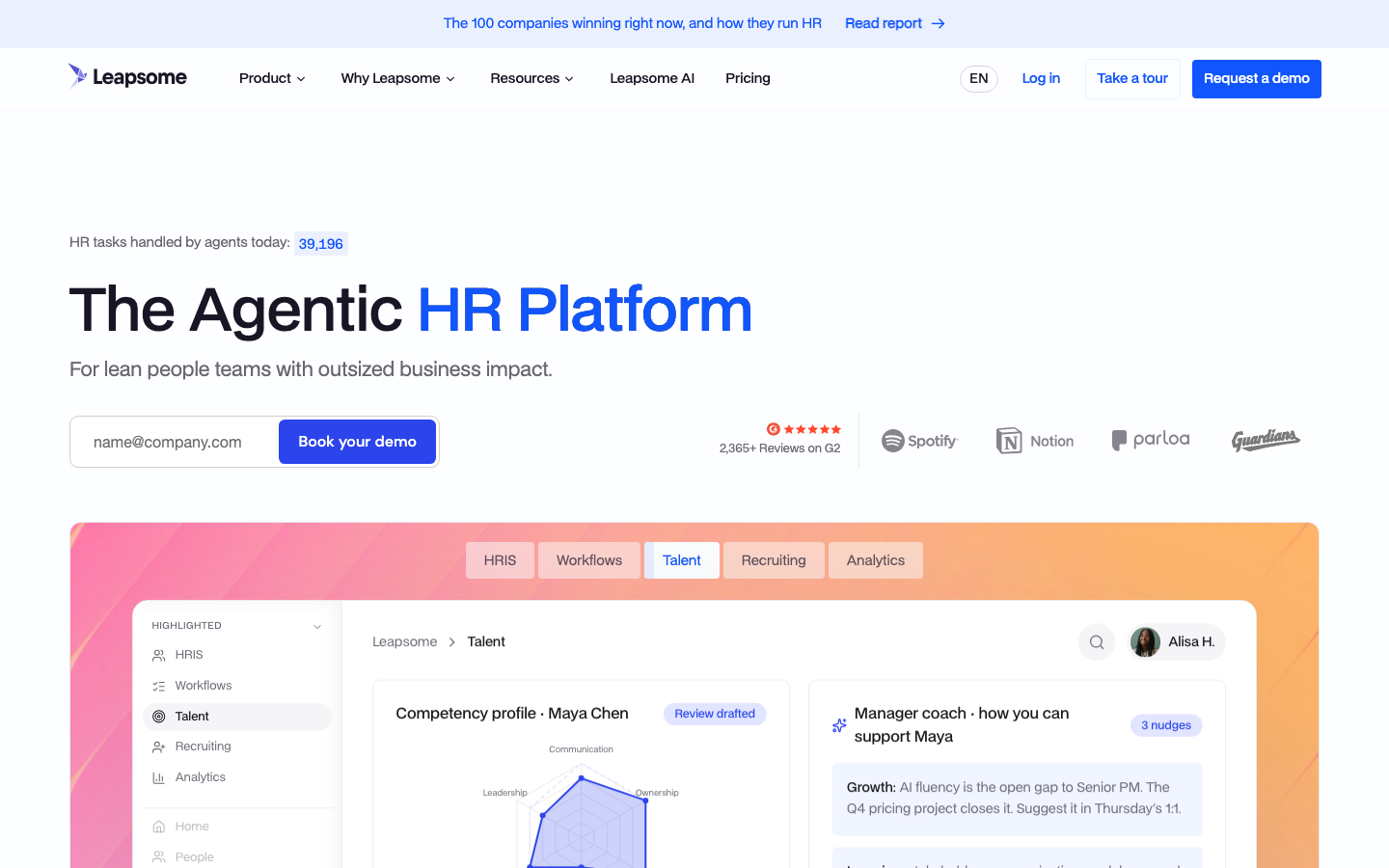The height and width of the screenshot is (868, 1389).
Task: Select the Workflows tab
Action: click(589, 560)
